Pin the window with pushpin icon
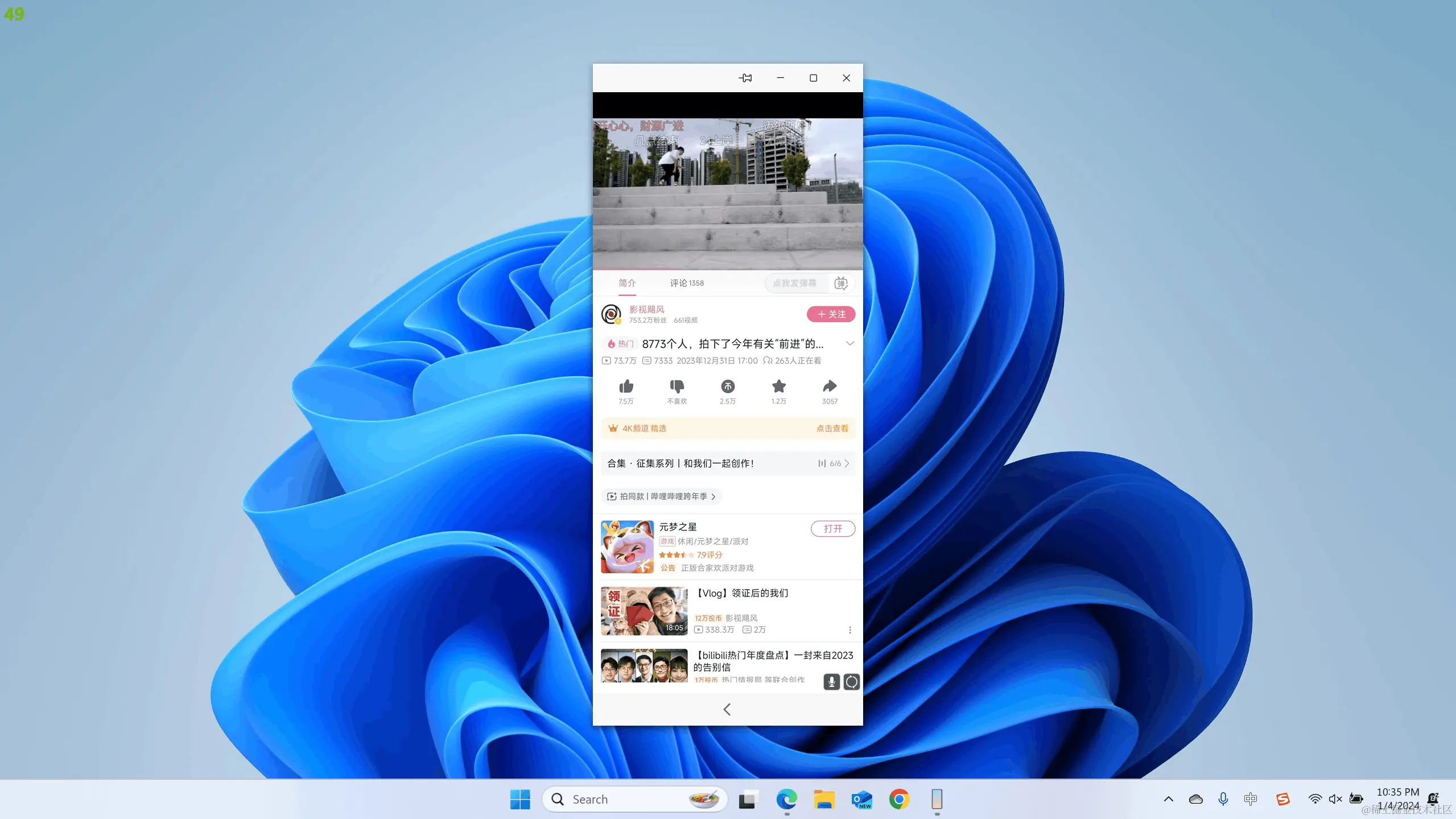Image resolution: width=1456 pixels, height=819 pixels. 745,78
